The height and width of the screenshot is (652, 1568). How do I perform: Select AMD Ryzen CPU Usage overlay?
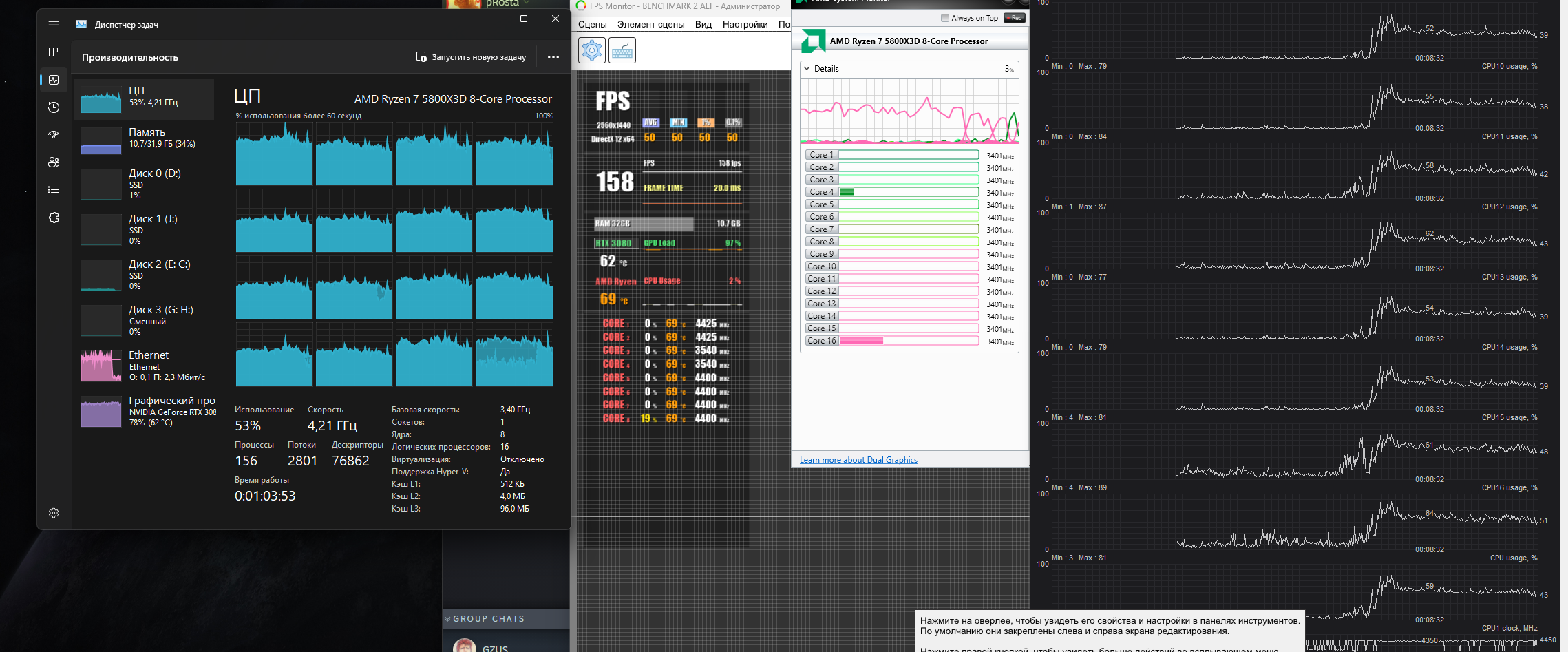668,281
